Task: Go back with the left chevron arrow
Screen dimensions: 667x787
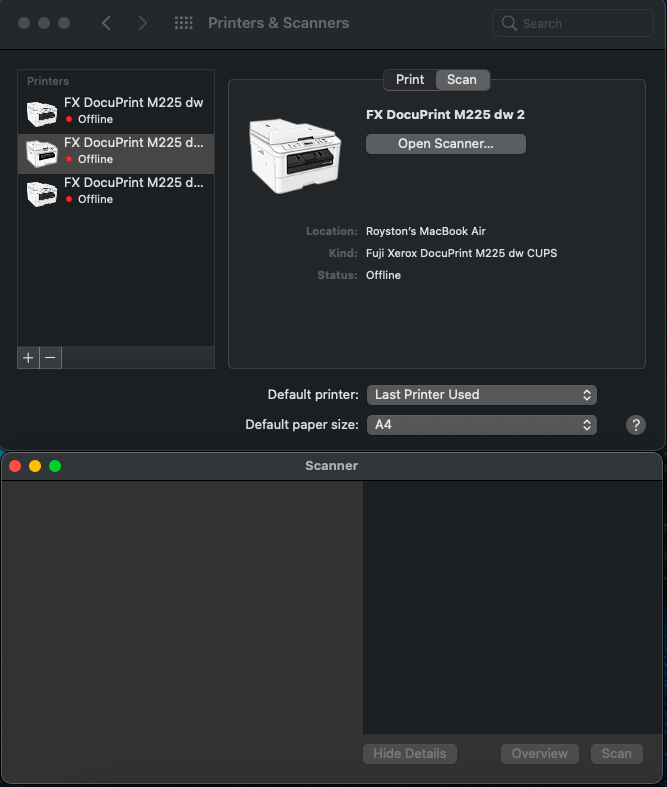Action: 106,23
